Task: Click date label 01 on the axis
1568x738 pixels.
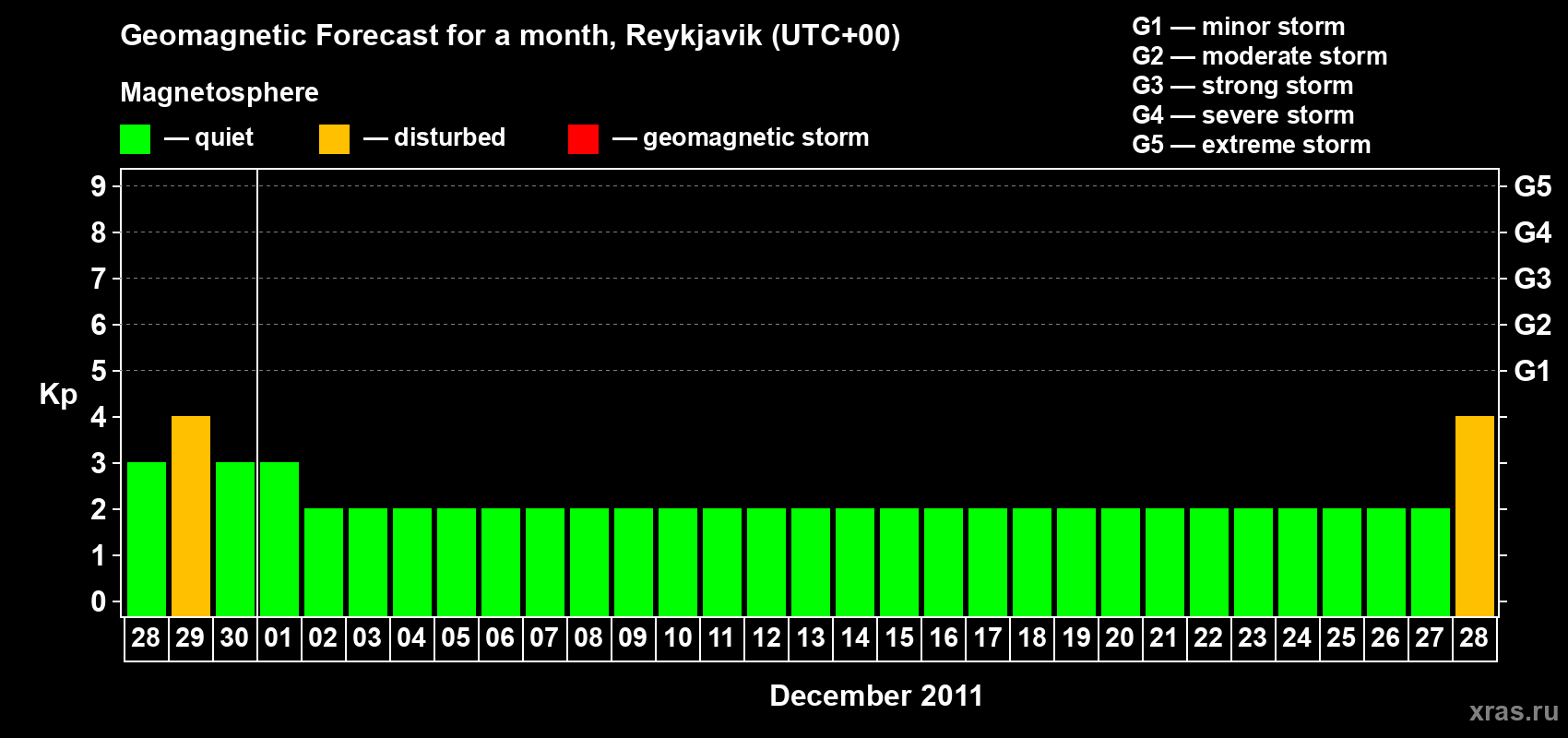Action: 279,637
